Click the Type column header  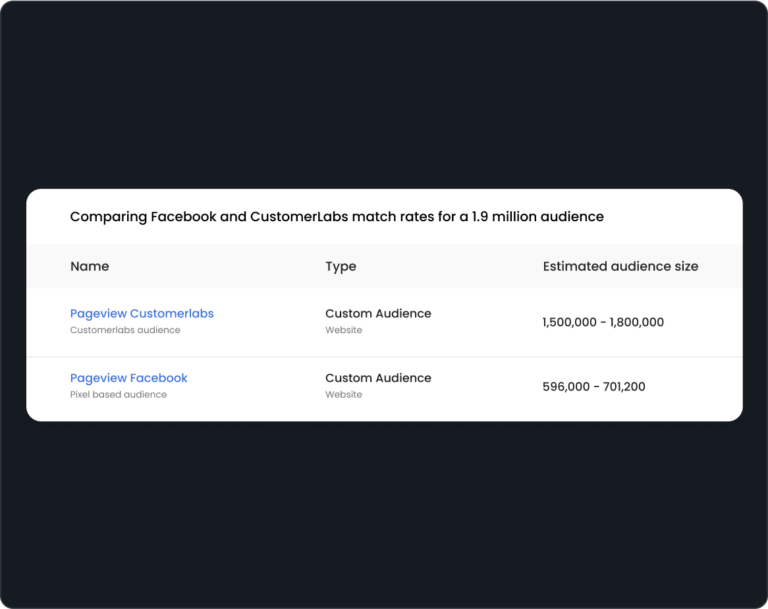(341, 267)
